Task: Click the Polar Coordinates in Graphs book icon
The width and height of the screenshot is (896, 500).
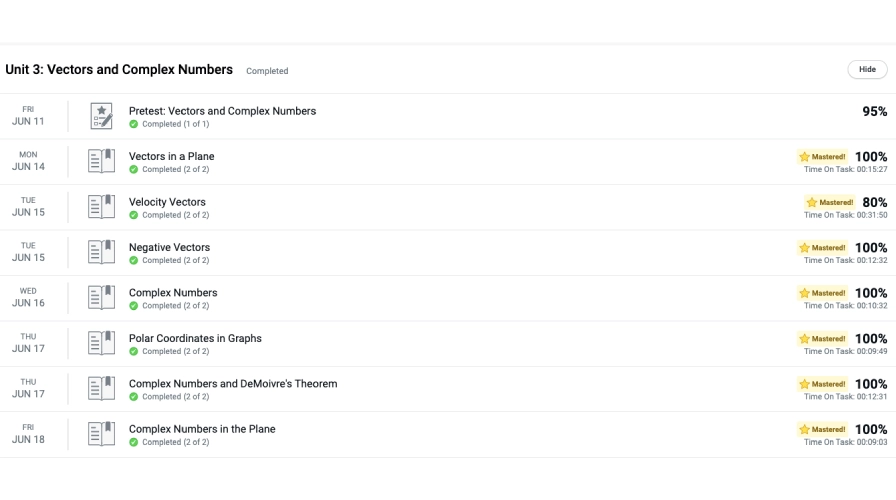Action: pyautogui.click(x=101, y=343)
